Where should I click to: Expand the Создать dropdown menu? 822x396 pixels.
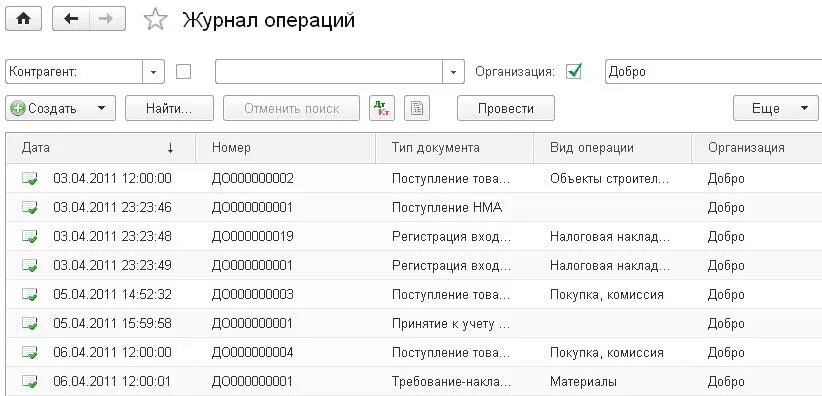click(102, 109)
